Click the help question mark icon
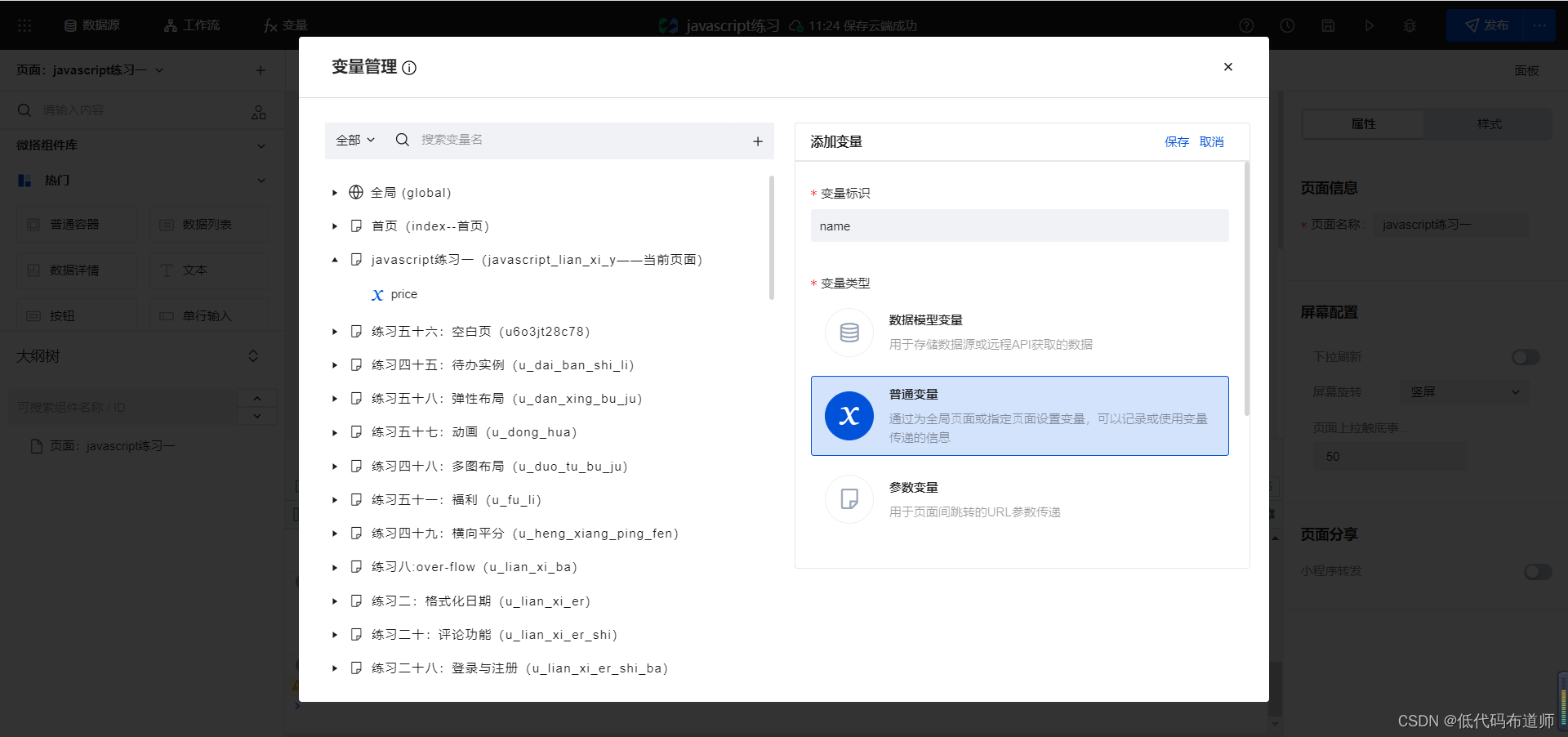1568x737 pixels. click(1246, 25)
